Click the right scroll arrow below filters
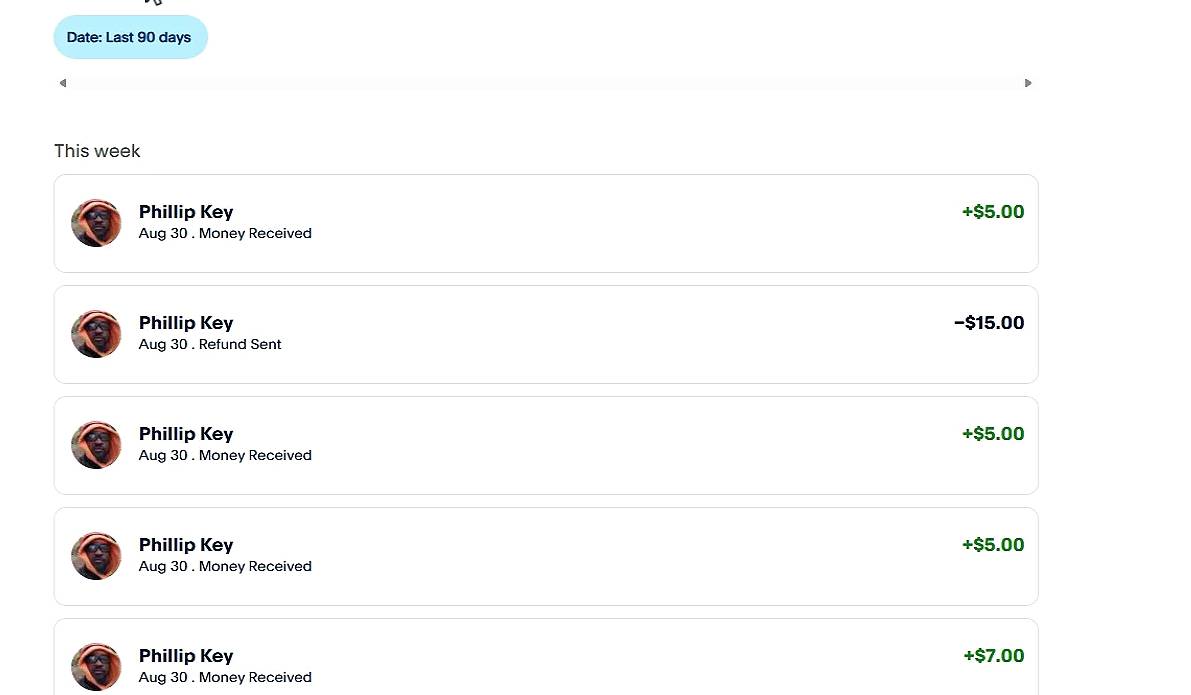Screen dimensions: 1191x695 tap(1028, 83)
